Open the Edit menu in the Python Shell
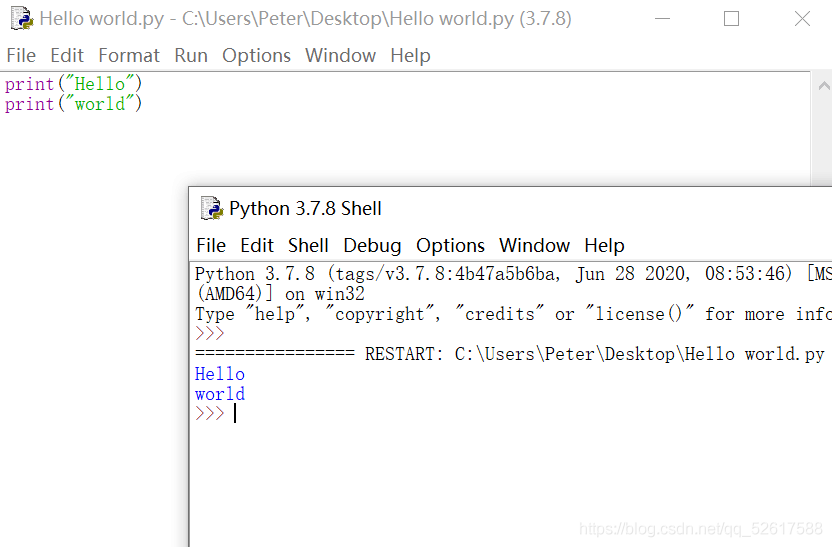 [257, 245]
